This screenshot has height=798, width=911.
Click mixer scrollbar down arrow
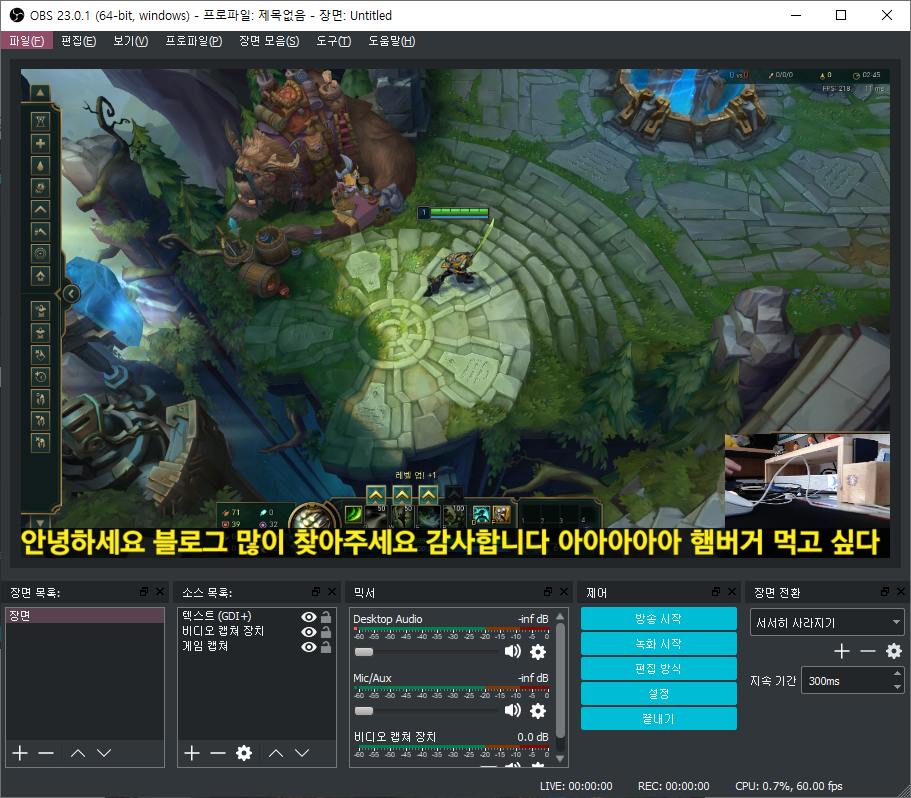pyautogui.click(x=560, y=759)
